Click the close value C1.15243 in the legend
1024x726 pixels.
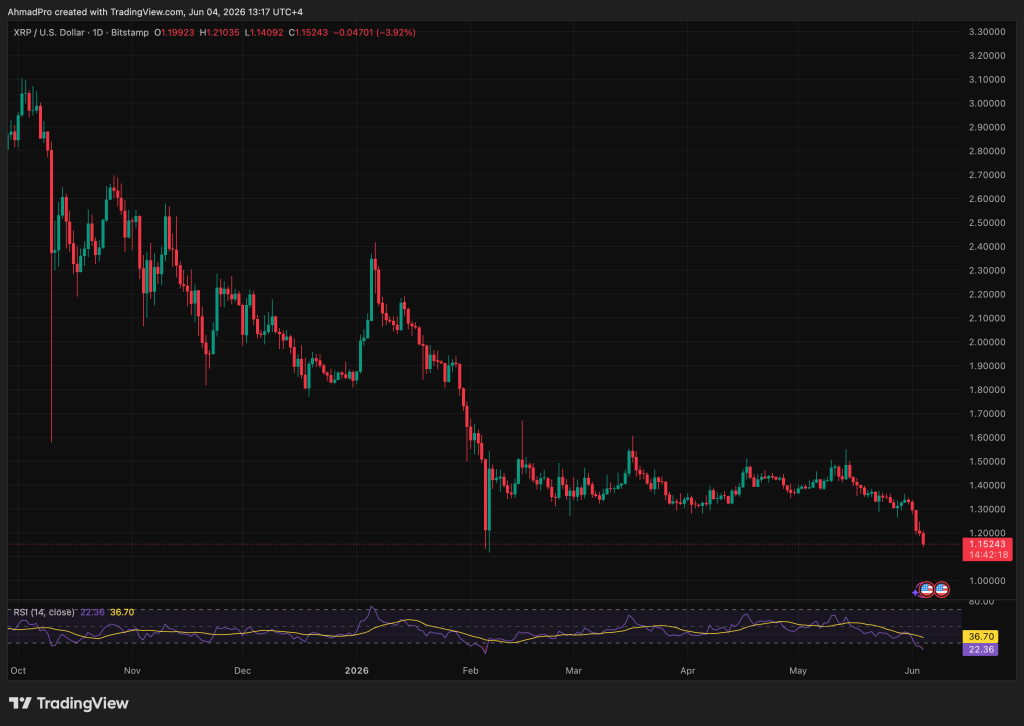pyautogui.click(x=308, y=33)
